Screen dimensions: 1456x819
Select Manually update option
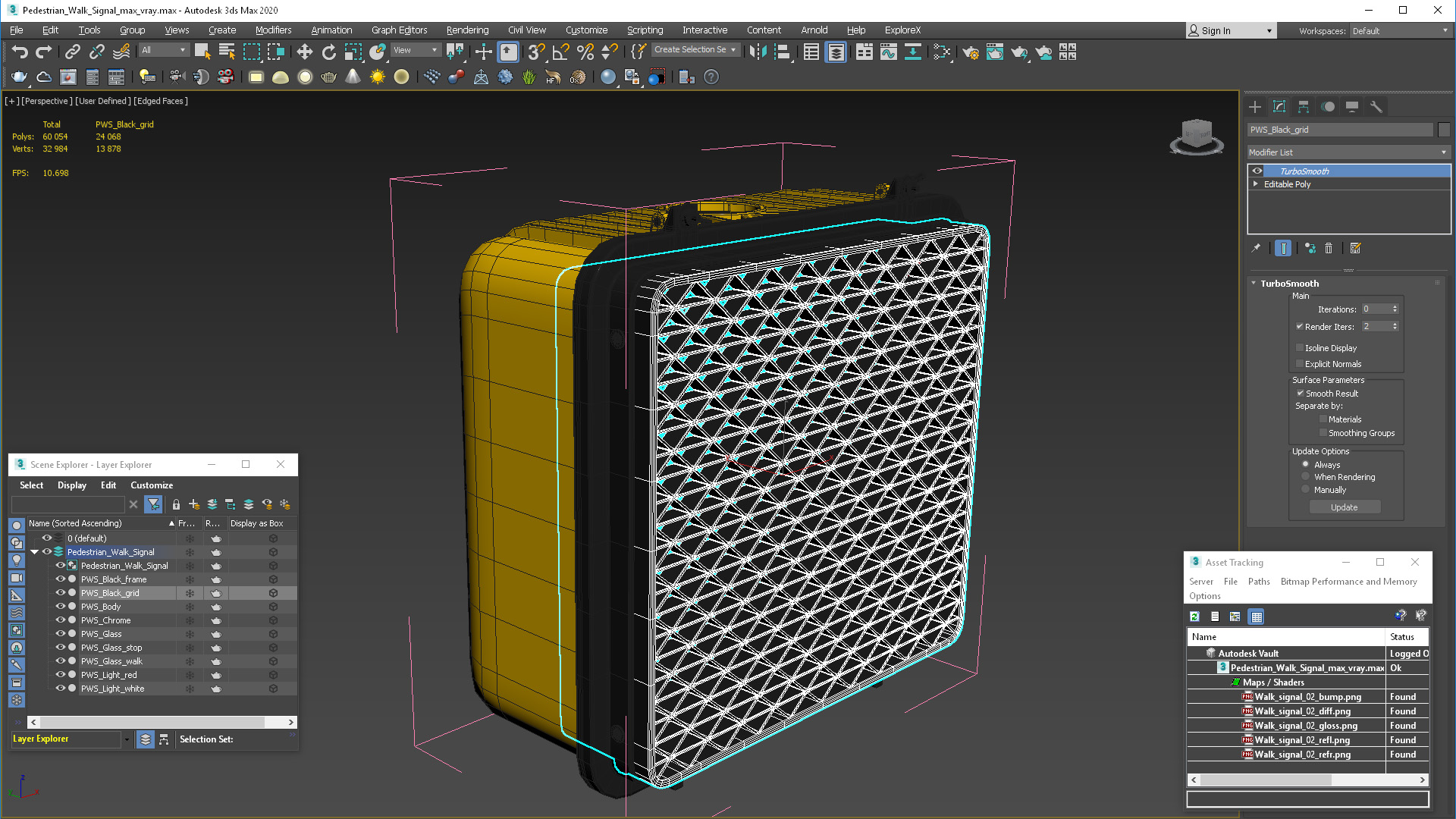(1306, 490)
